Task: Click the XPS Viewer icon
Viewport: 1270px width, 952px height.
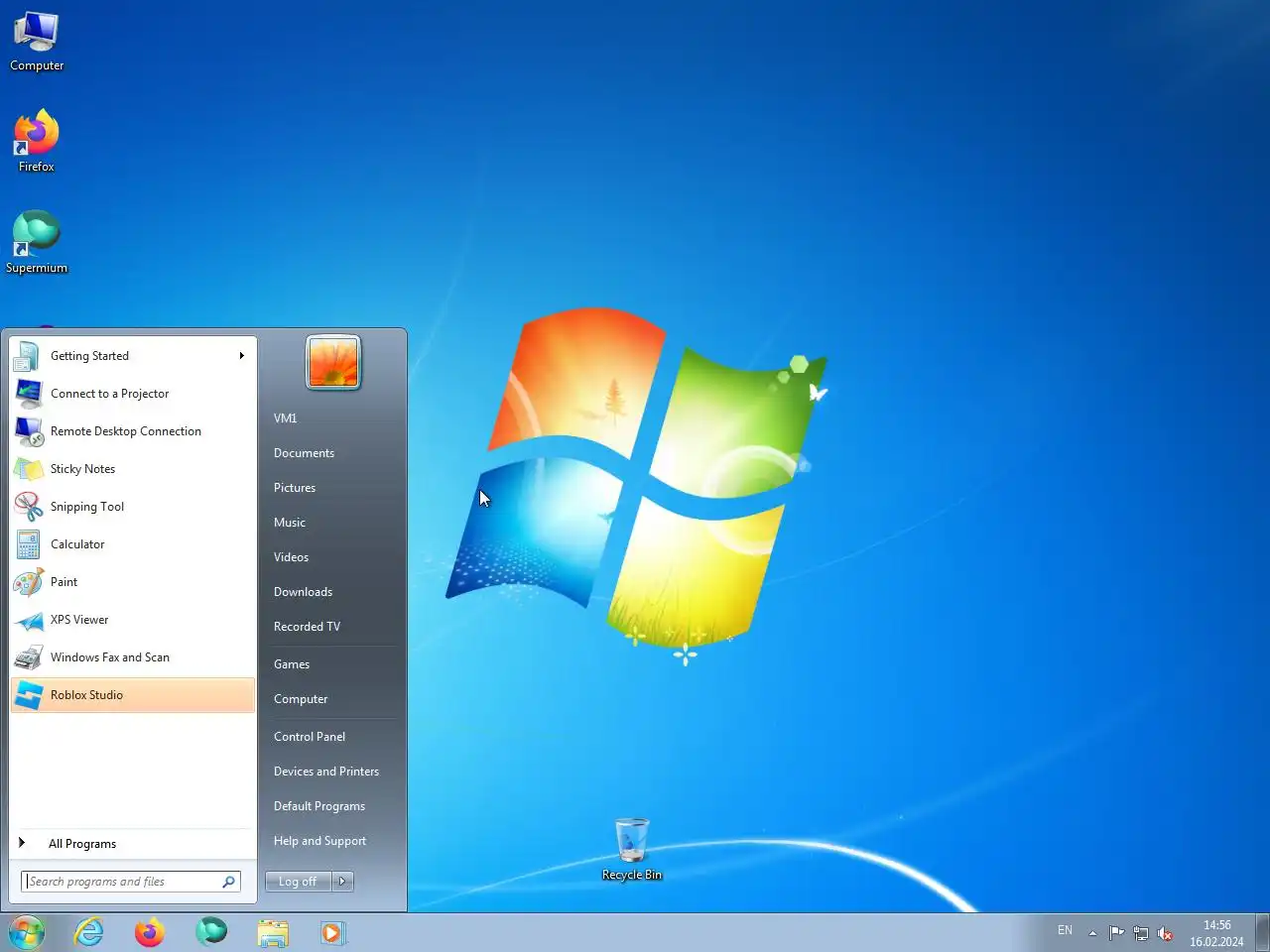Action: coord(29,620)
